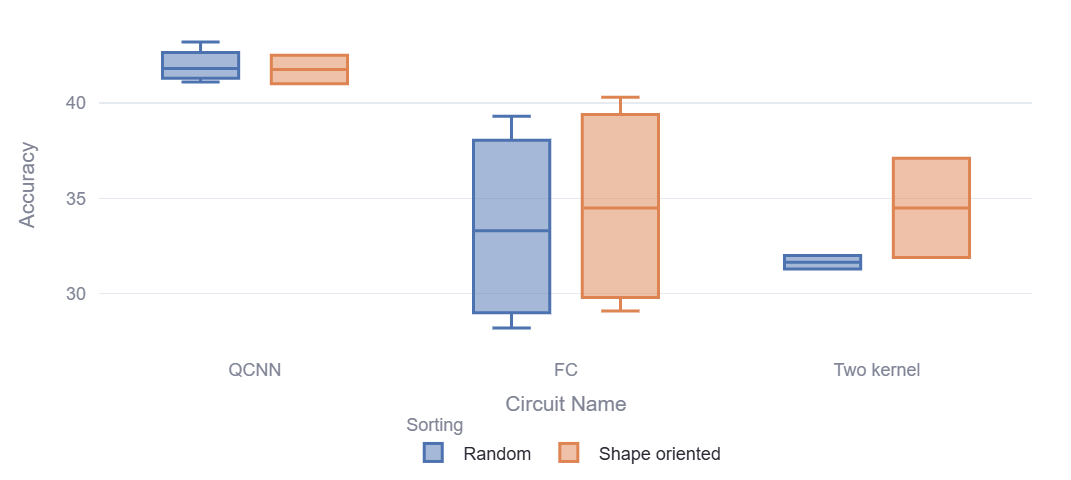Select the blue Random box for Two kernel
The height and width of the screenshot is (480, 1071).
pos(823,262)
